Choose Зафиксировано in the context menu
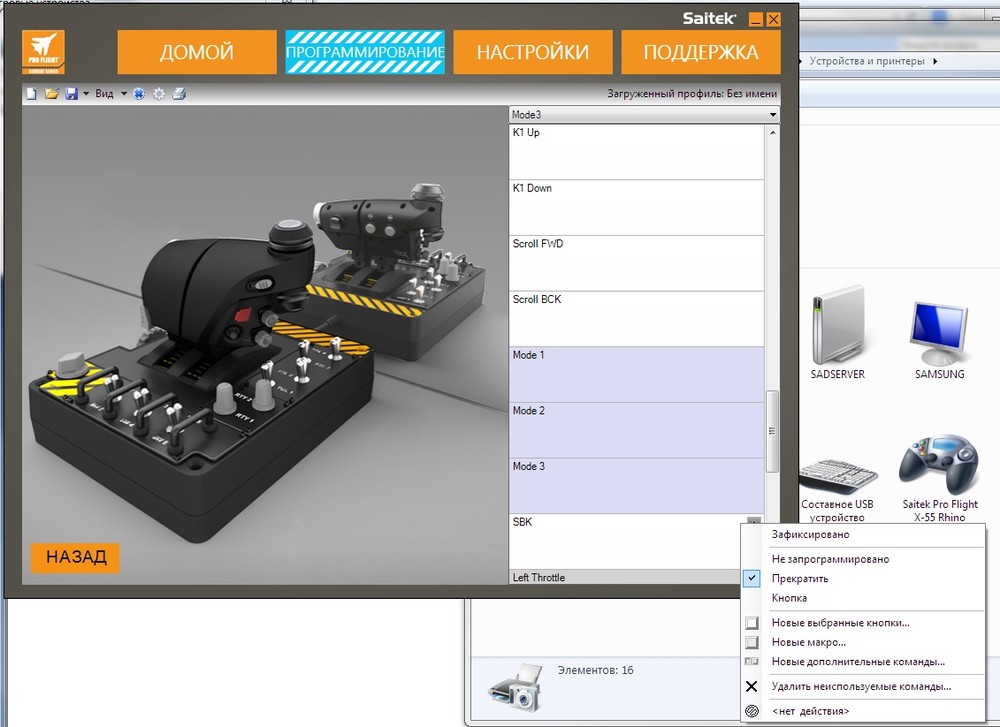1000x727 pixels. coord(863,534)
